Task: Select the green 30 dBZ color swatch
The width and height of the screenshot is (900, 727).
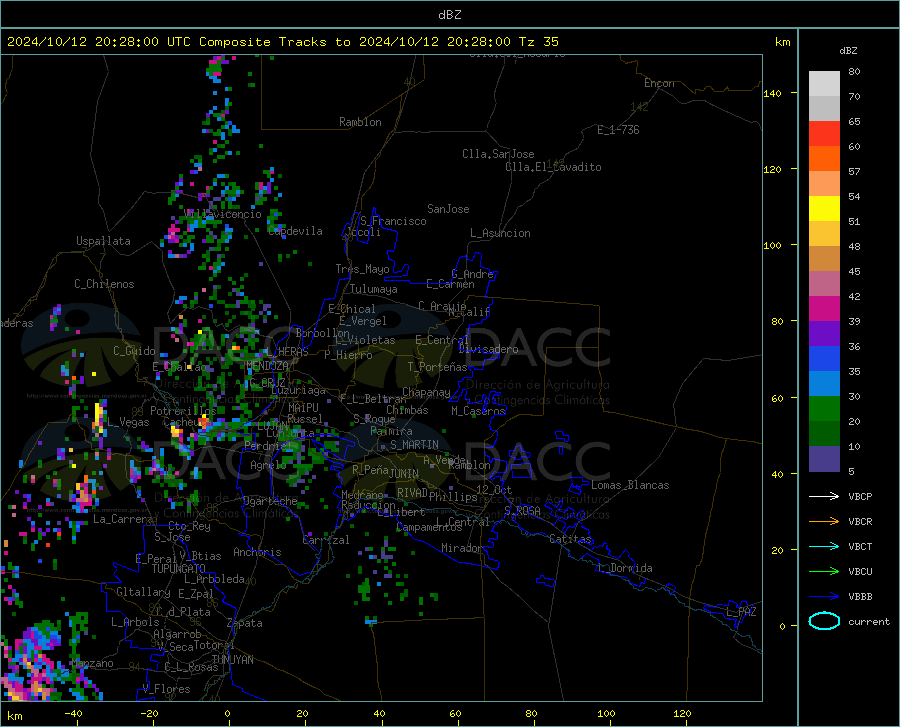Action: pyautogui.click(x=824, y=409)
